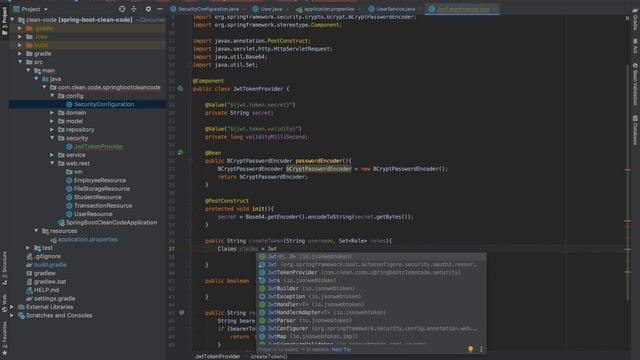Screen dimensions: 640x360
Task: Click the fold marker beside init method
Action: (190, 209)
